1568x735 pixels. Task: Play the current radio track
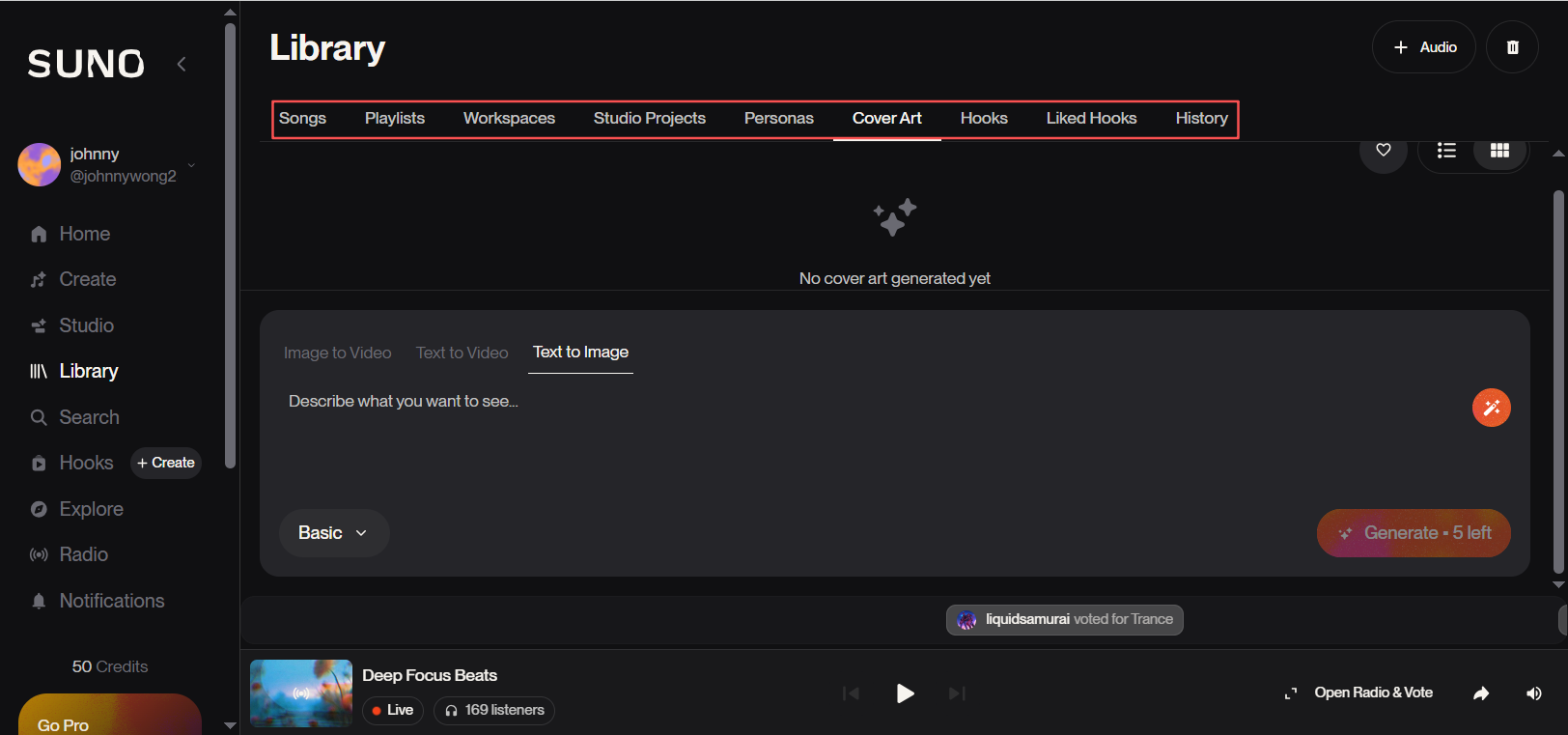tap(905, 693)
